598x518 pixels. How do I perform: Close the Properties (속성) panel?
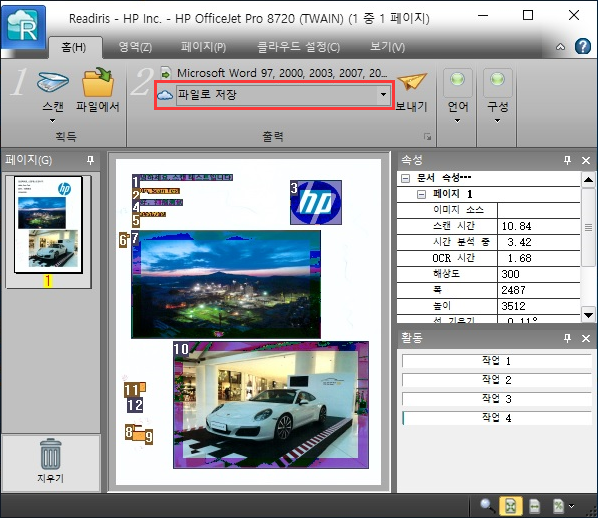point(586,161)
